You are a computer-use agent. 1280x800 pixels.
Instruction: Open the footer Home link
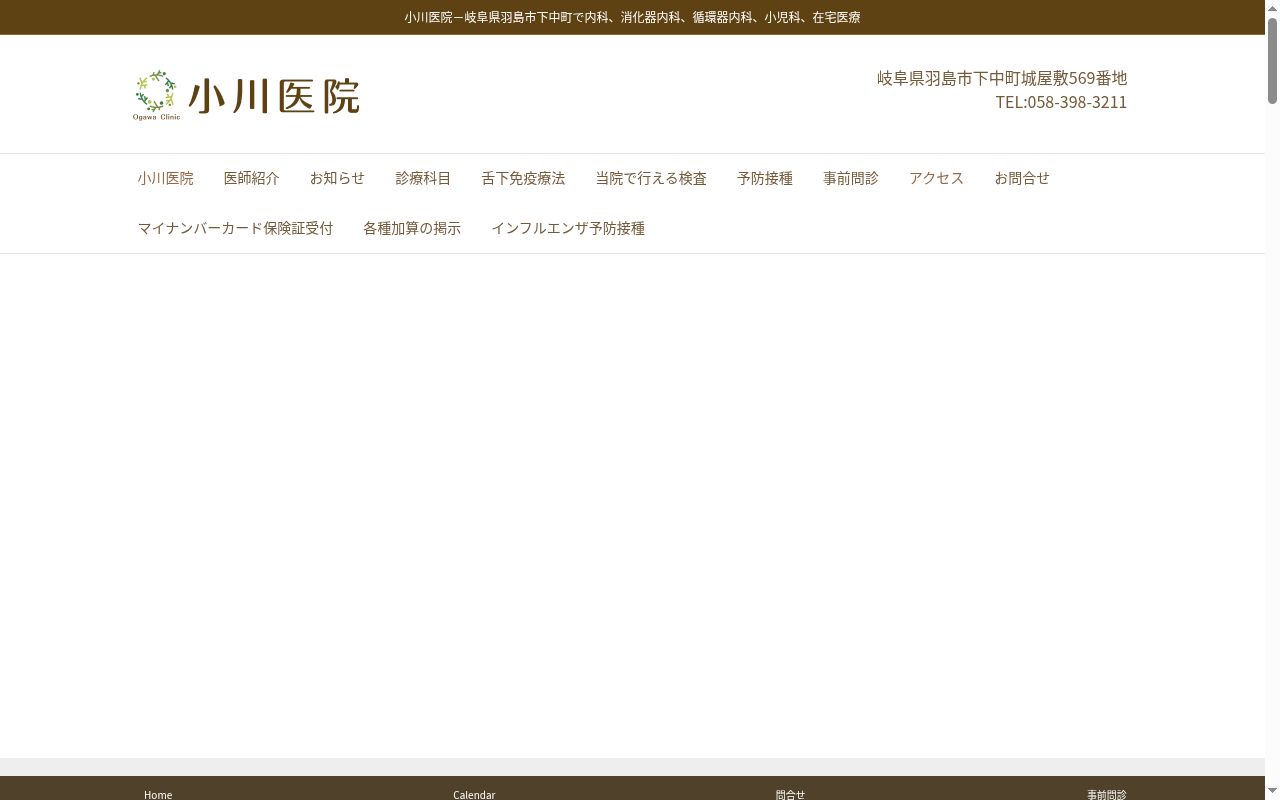coord(158,794)
